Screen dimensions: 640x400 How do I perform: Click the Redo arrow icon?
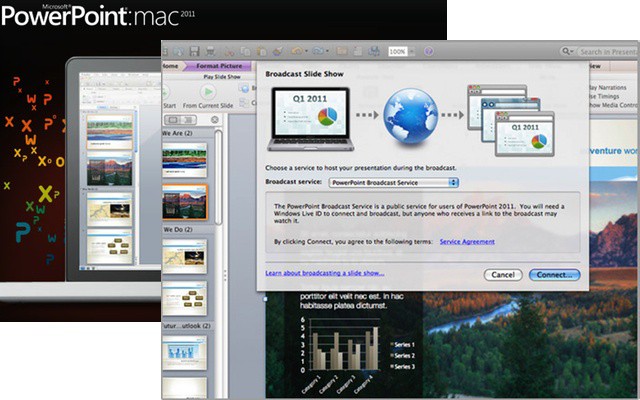click(318, 51)
